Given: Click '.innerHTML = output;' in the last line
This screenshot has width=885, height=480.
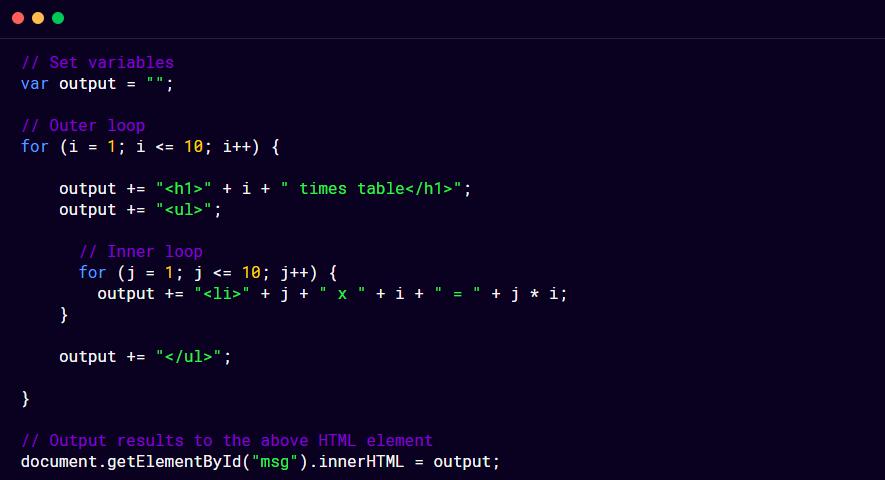Looking at the screenshot, I should pos(404,462).
